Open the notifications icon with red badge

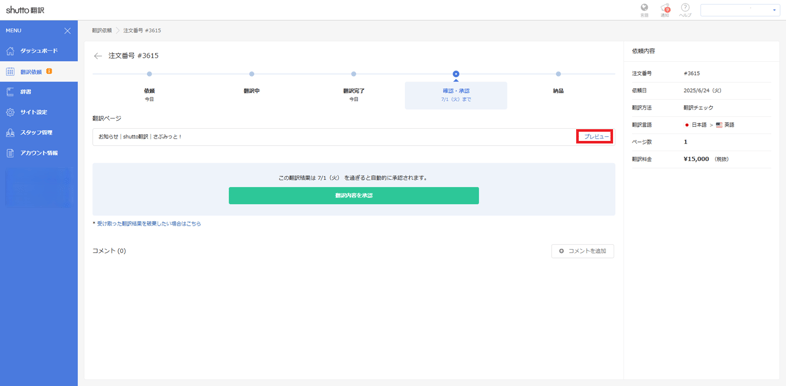665,9
